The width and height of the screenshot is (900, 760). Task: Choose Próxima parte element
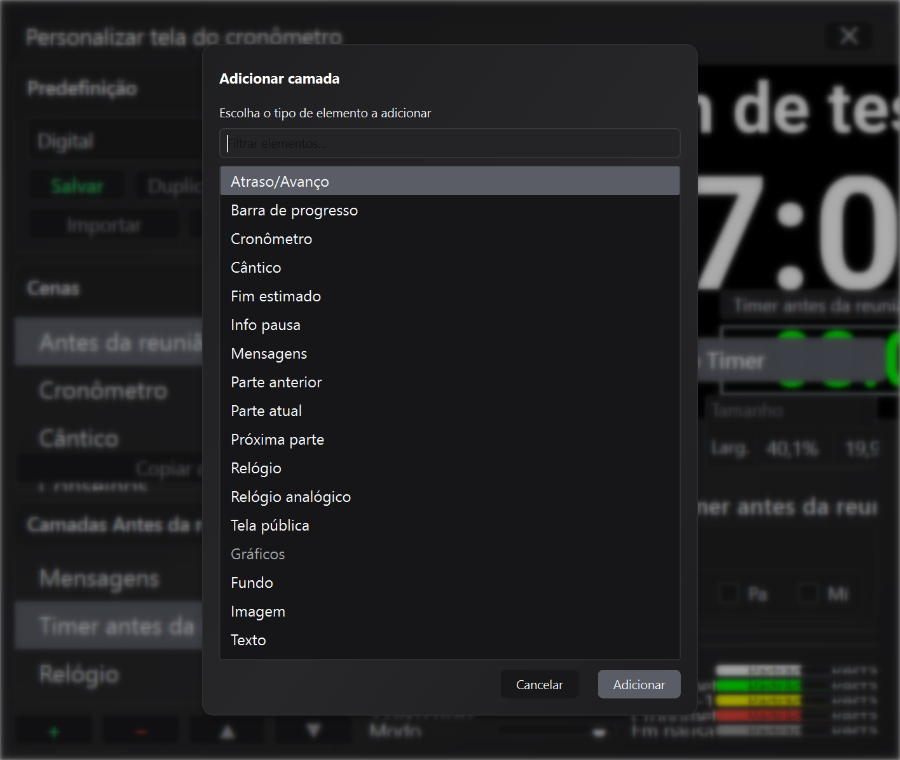point(449,440)
